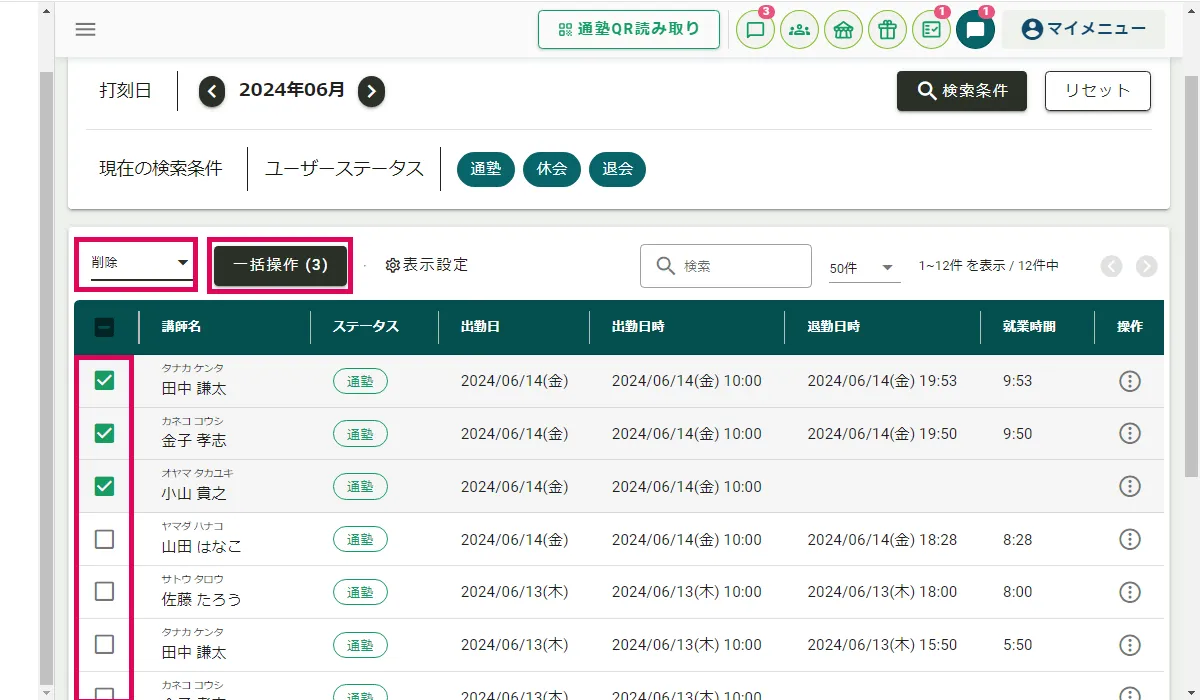Open the group members icon

click(x=799, y=30)
